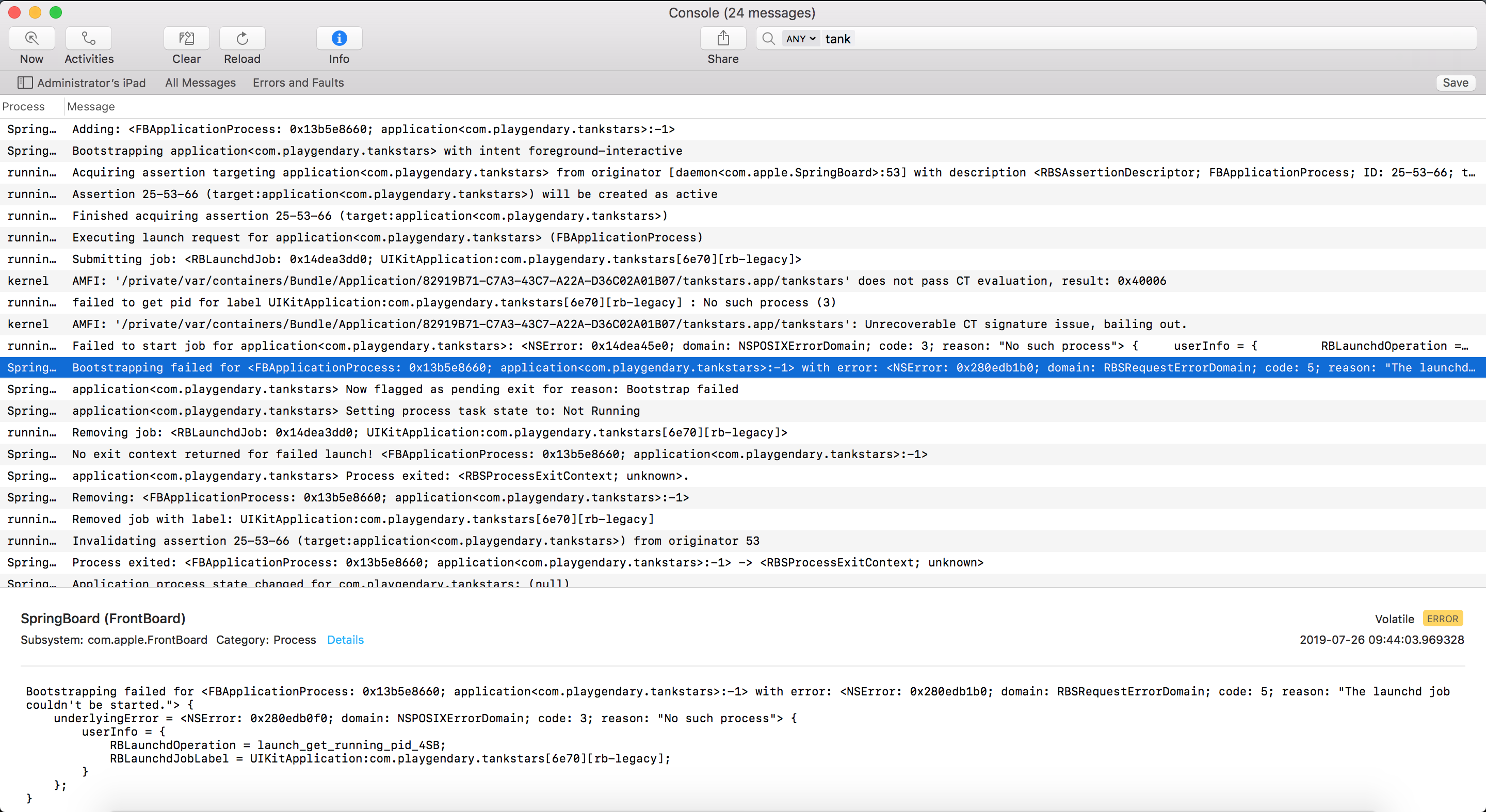Click the ERROR badge in bottom panel
The height and width of the screenshot is (812, 1486).
(x=1442, y=618)
